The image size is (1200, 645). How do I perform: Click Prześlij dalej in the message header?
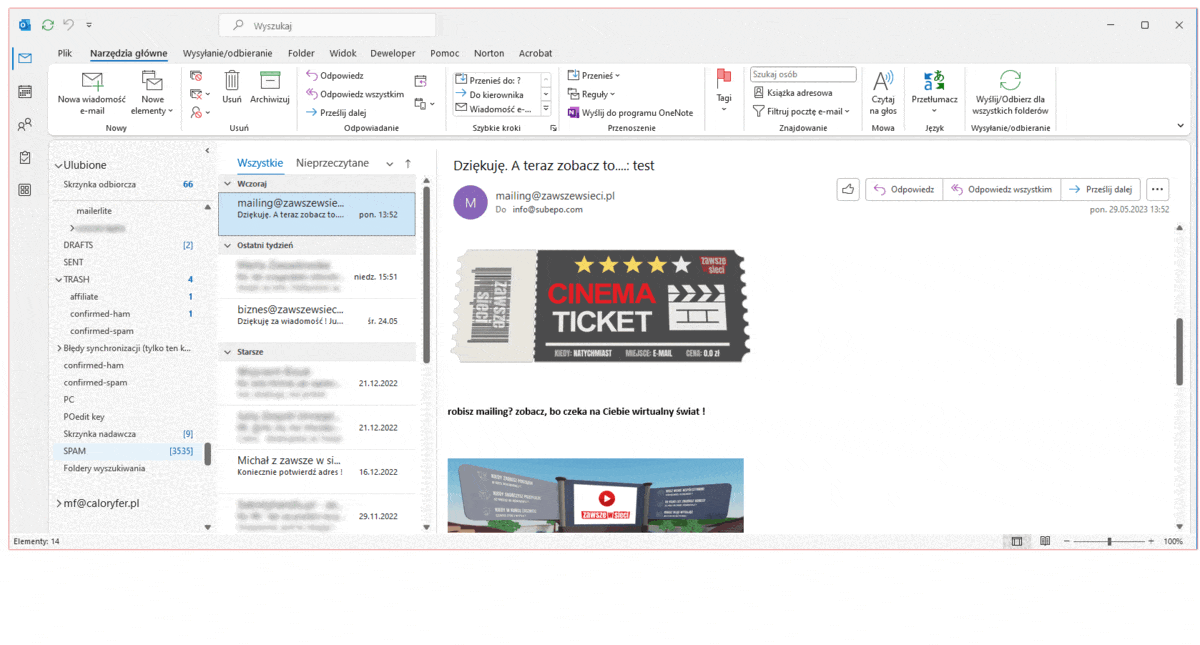pos(1099,189)
